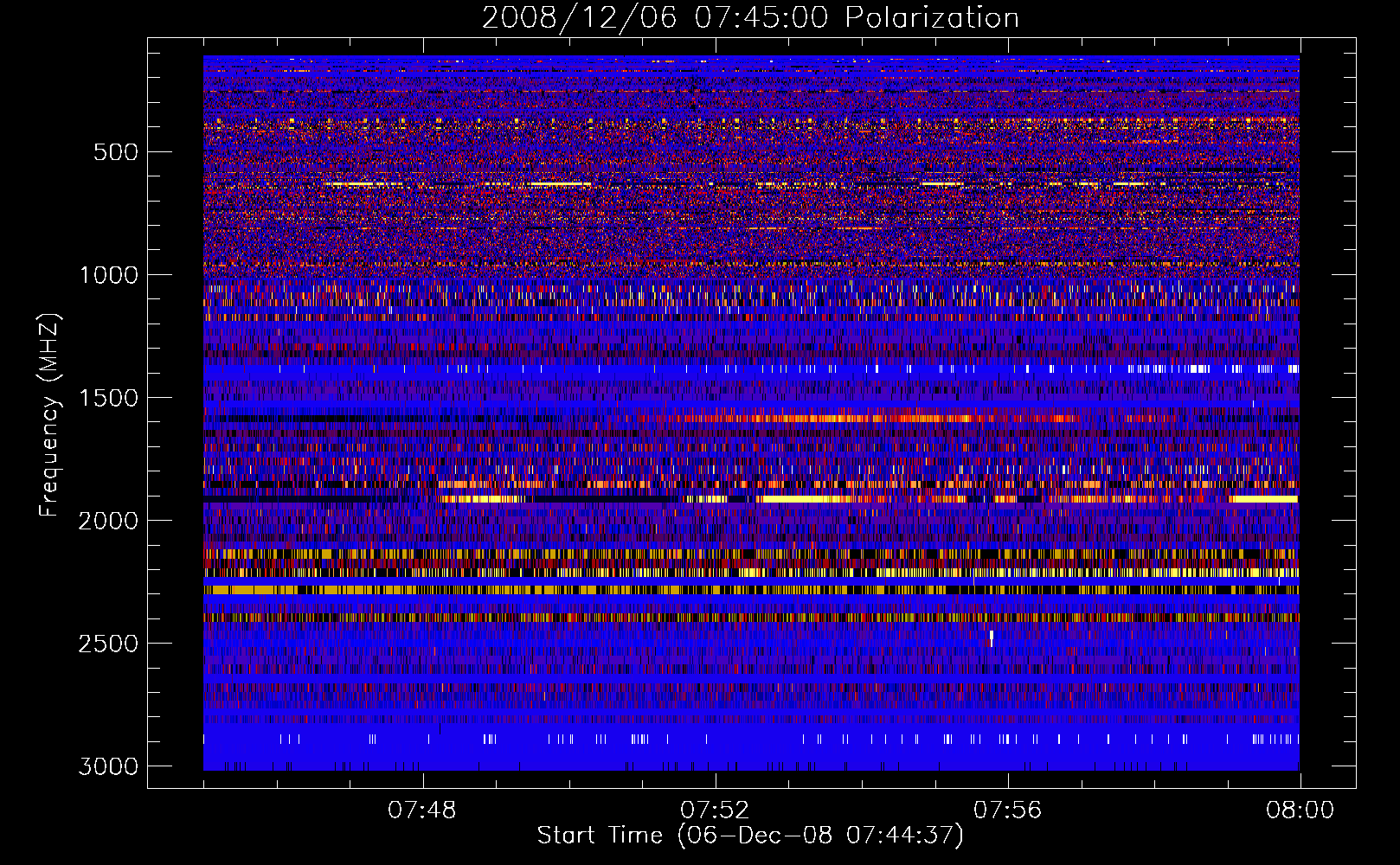Click the 08:00 time tick label
The height and width of the screenshot is (865, 1400).
pyautogui.click(x=1300, y=811)
